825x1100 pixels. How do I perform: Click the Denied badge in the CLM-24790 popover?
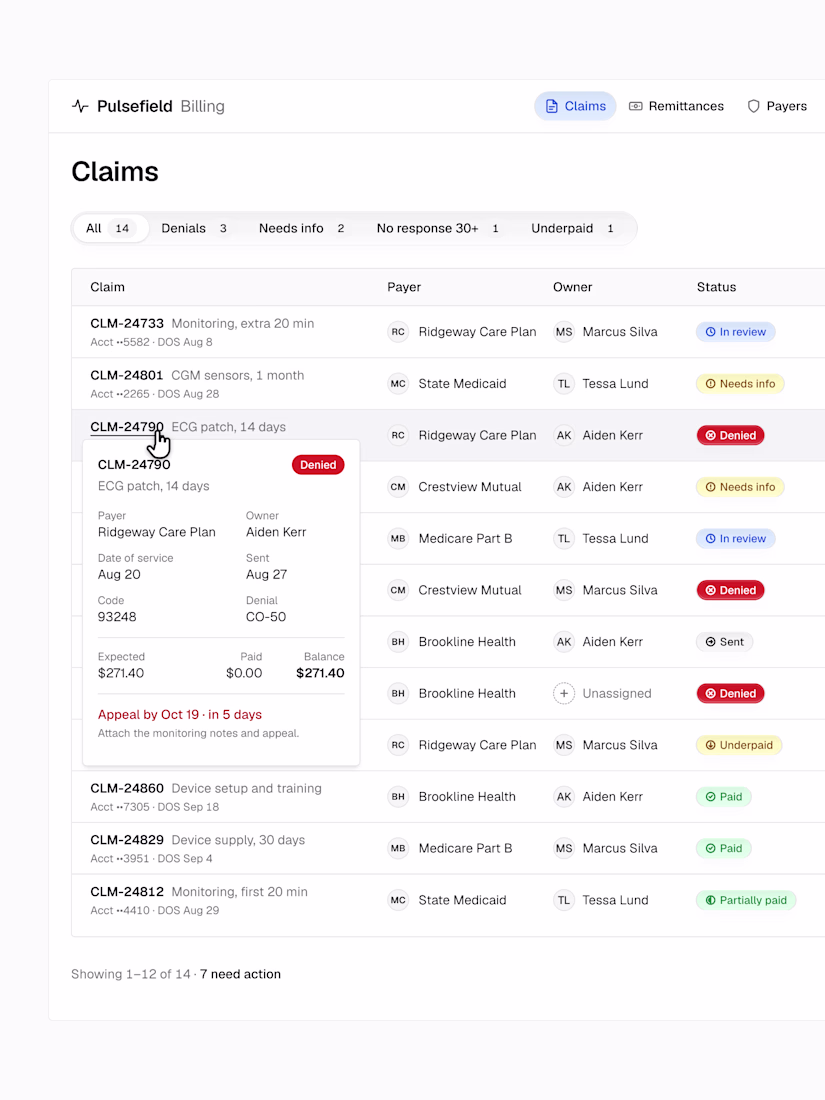click(x=318, y=465)
